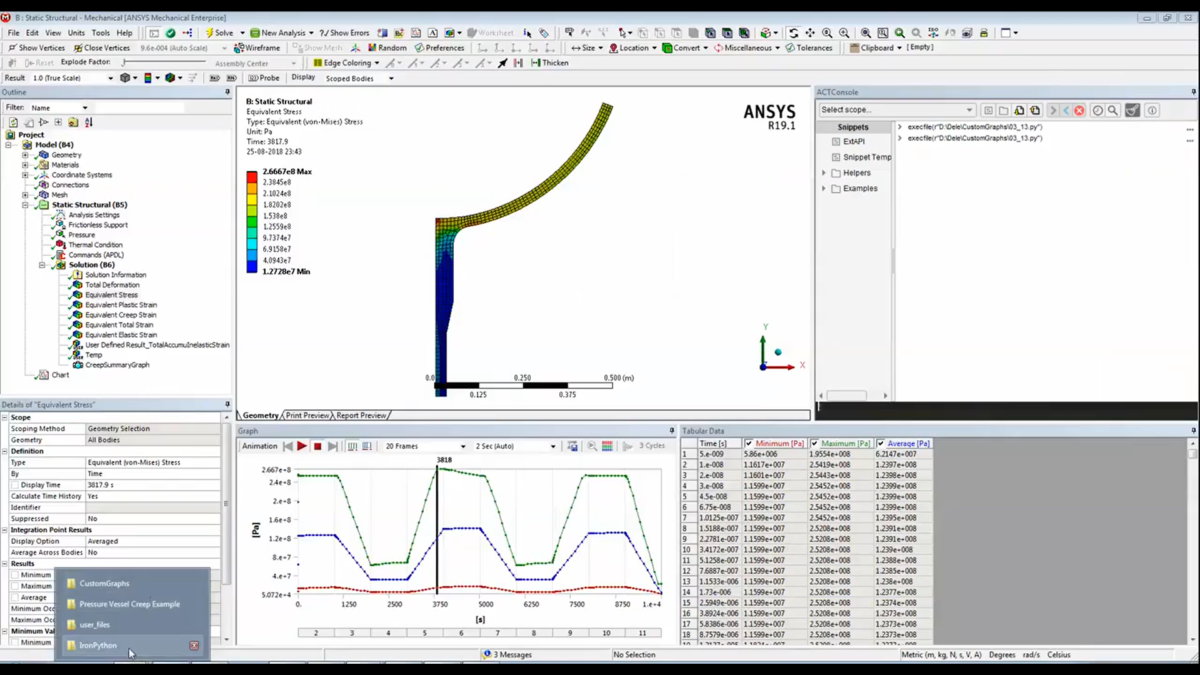Image resolution: width=1200 pixels, height=675 pixels.
Task: Open the File menu
Action: pyautogui.click(x=13, y=33)
